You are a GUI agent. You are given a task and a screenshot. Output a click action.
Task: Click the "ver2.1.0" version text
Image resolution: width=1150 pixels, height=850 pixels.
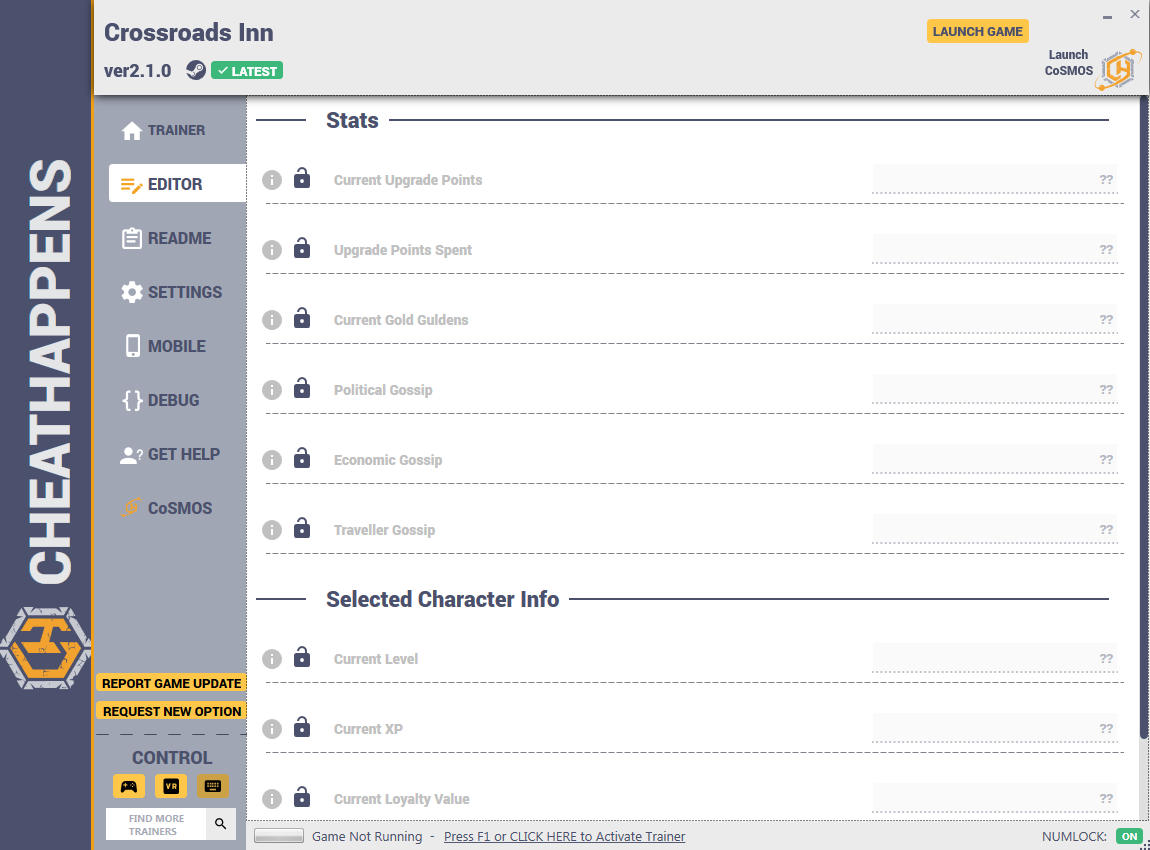(x=137, y=71)
